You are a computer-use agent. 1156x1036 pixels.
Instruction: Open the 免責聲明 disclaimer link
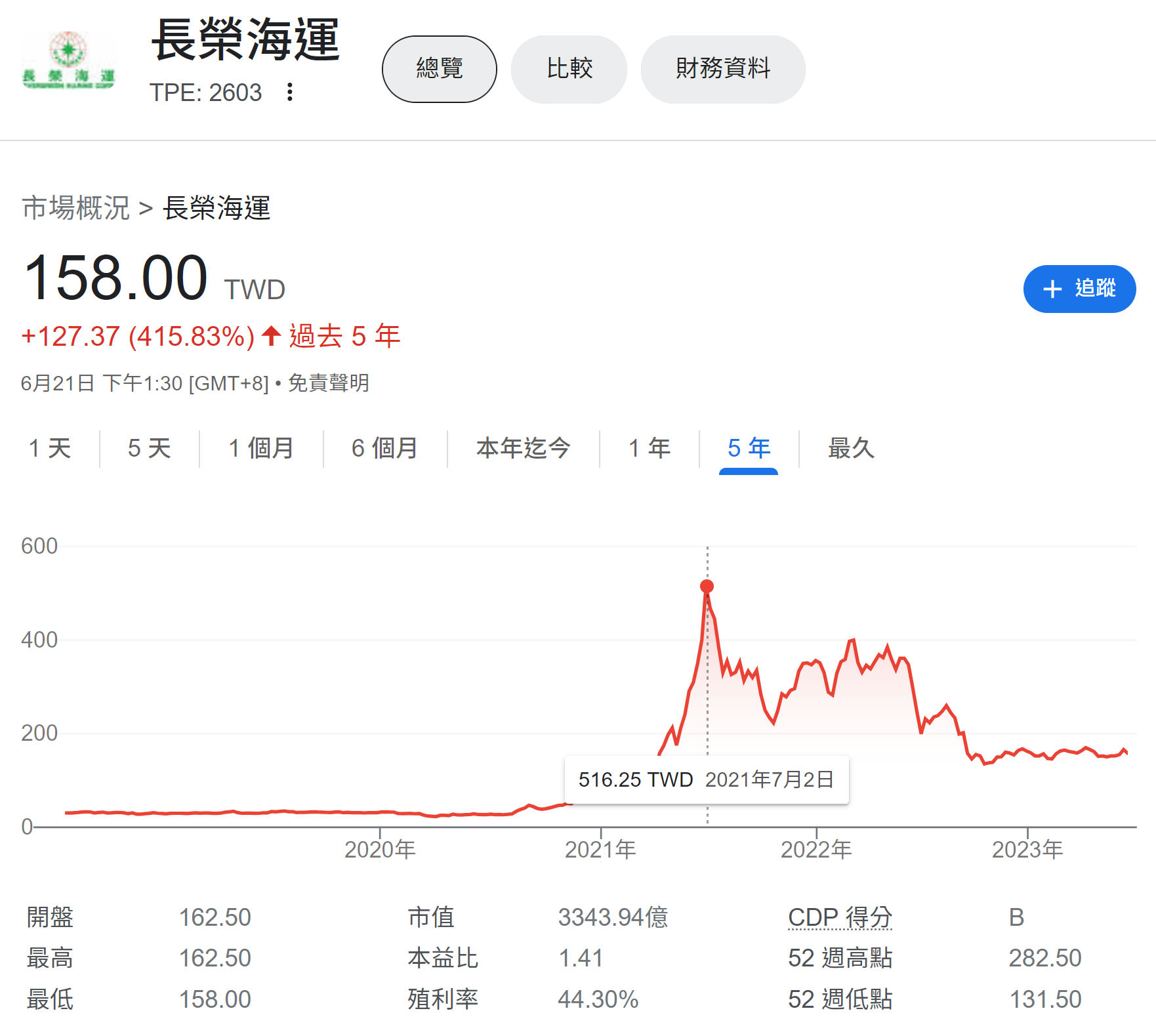point(329,383)
